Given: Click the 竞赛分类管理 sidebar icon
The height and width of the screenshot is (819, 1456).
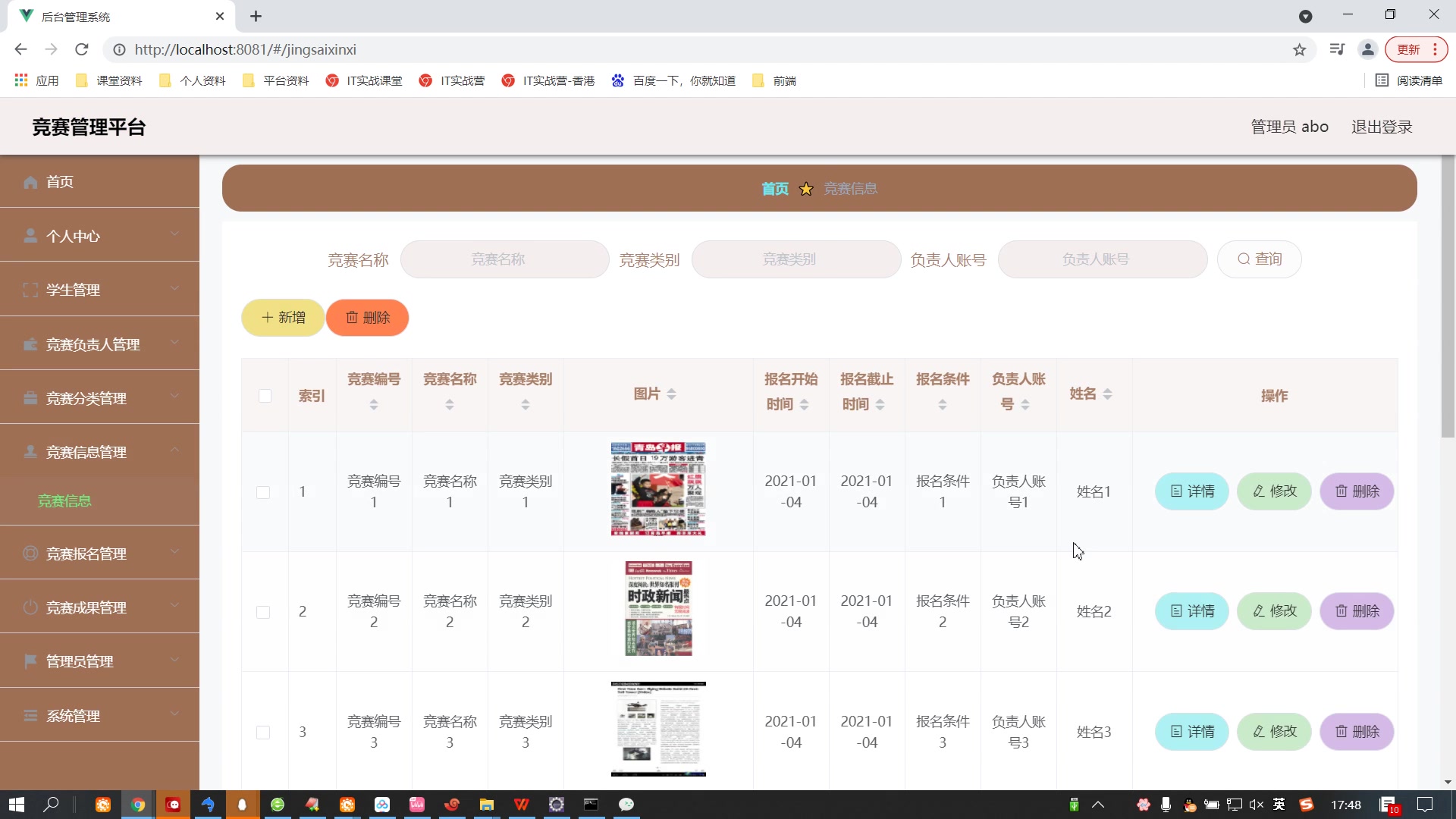Looking at the screenshot, I should point(30,397).
